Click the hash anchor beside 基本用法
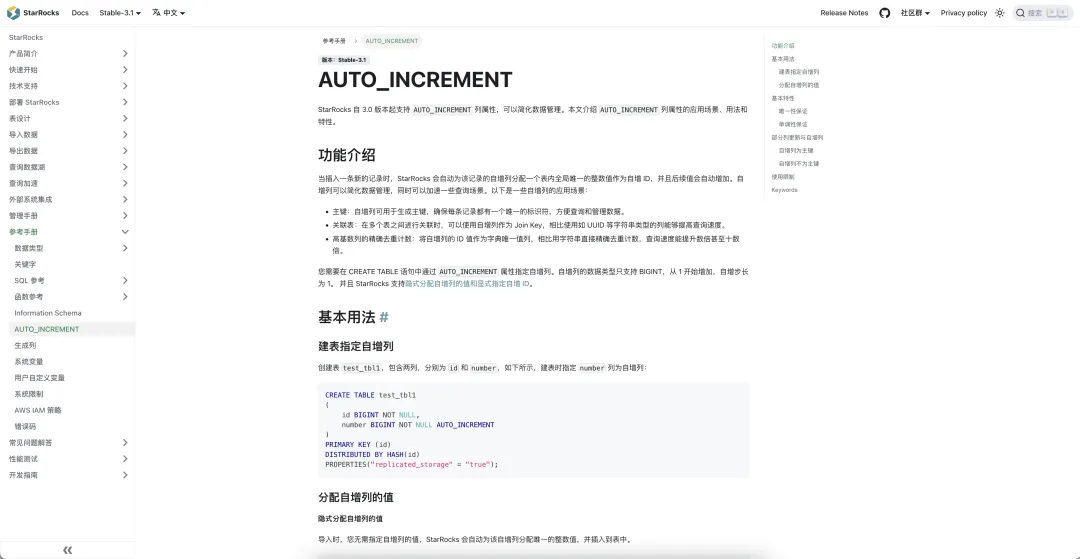This screenshot has height=559, width=1080. 384,317
